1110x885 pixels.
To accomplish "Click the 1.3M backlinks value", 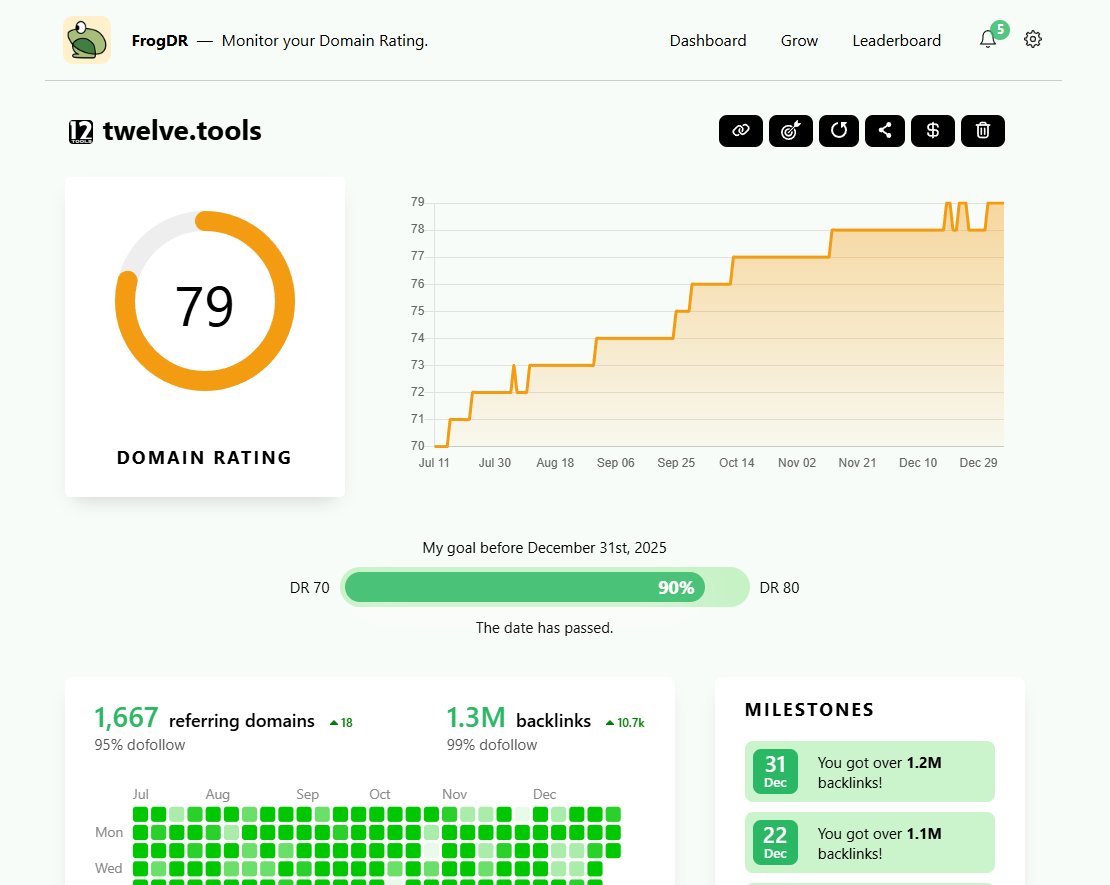I will [476, 718].
